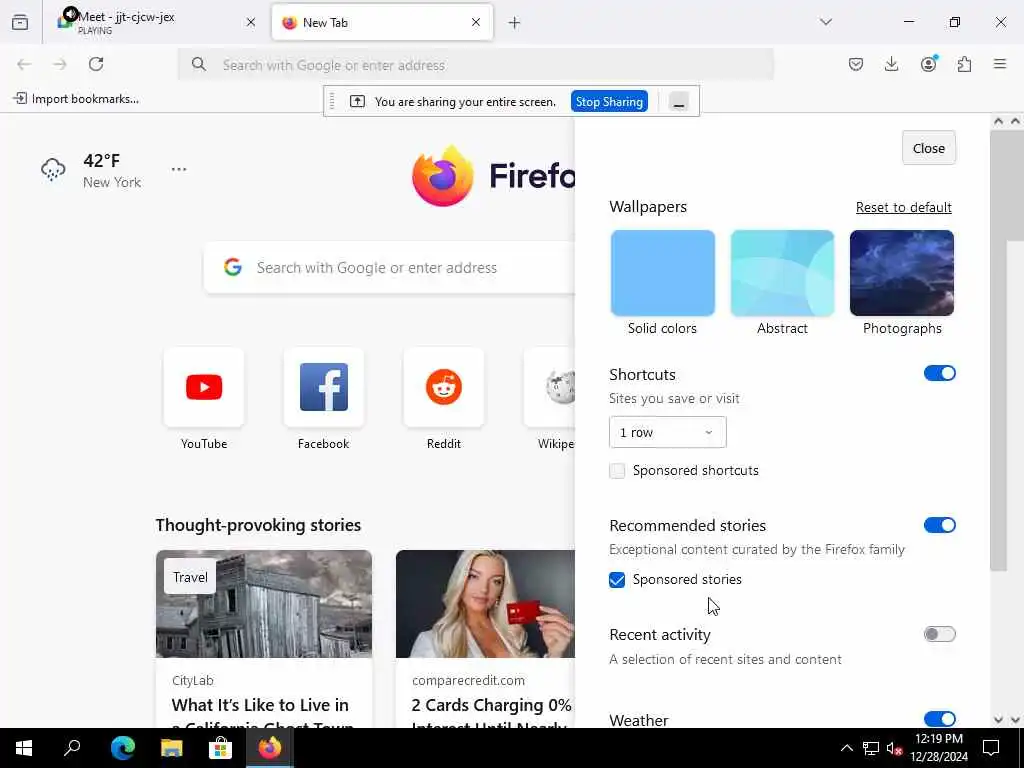Click the customize panel vertical scrollbar
This screenshot has height=768, width=1024.
pyautogui.click(x=999, y=351)
